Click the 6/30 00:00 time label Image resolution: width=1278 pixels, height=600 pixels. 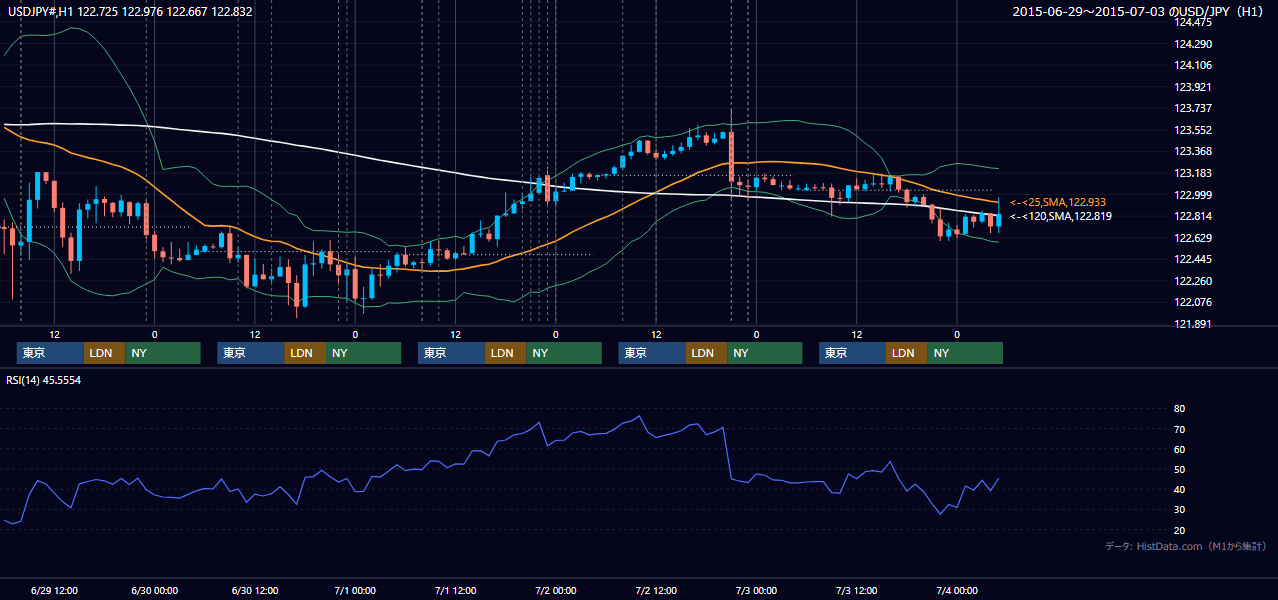click(x=154, y=590)
